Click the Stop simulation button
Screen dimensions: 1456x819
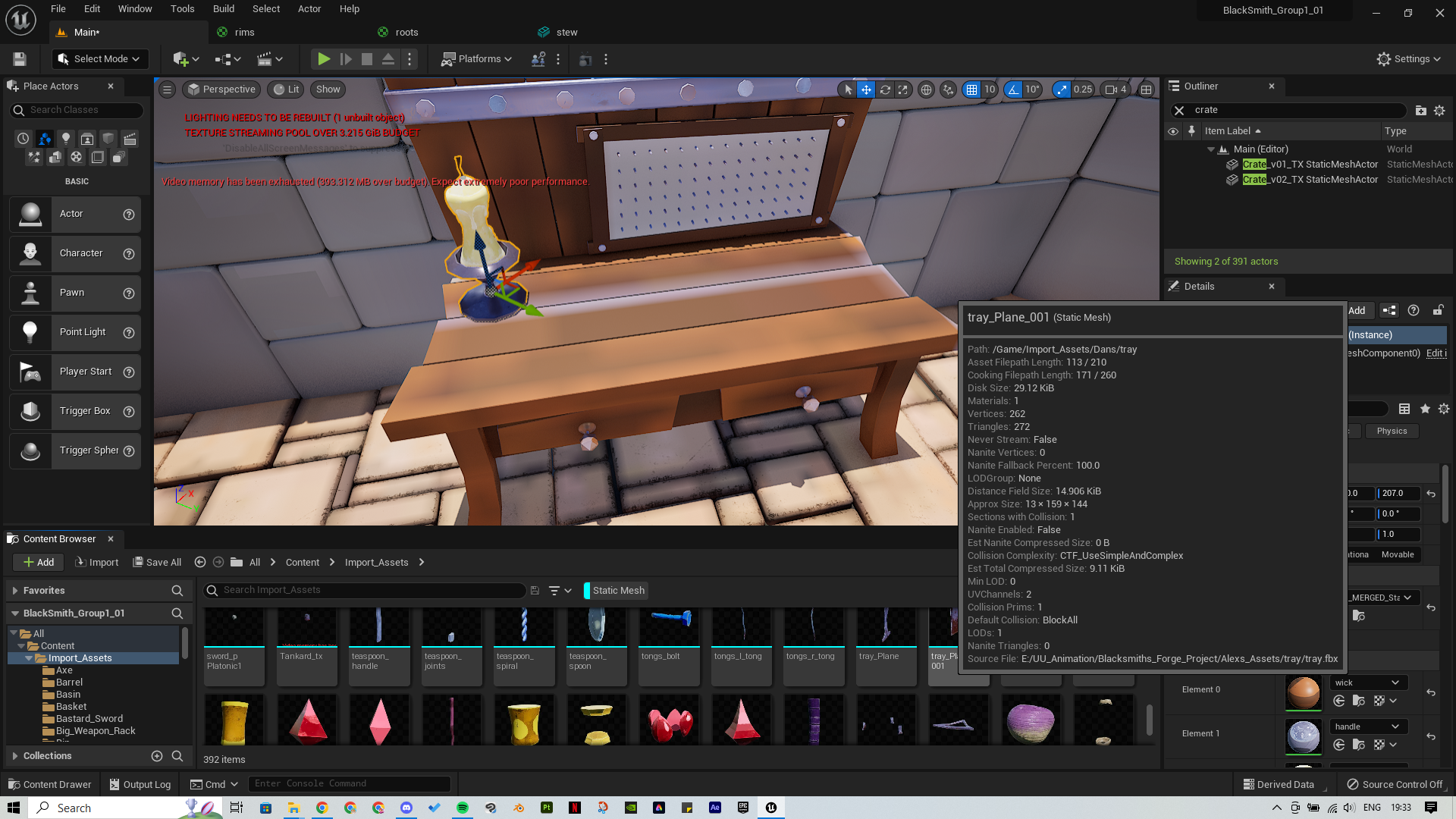pos(367,59)
